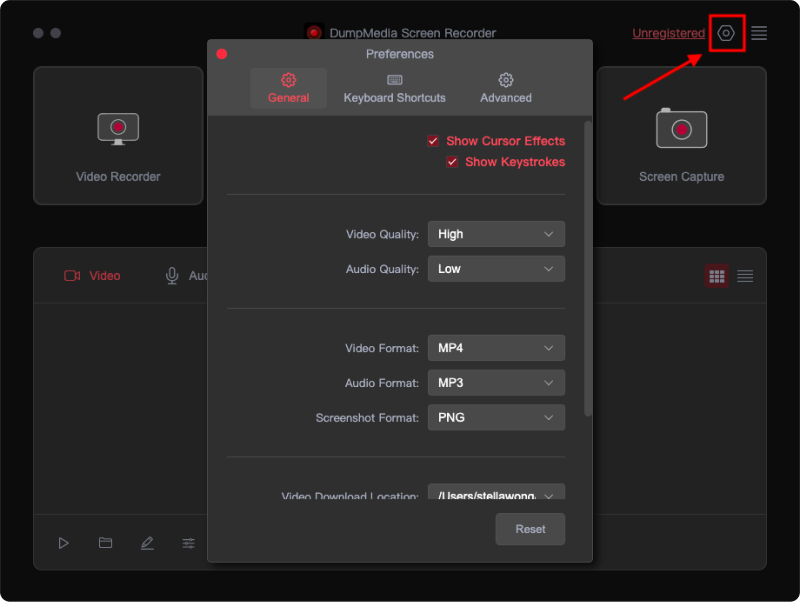Open the Audio Quality dropdown

[x=496, y=269]
